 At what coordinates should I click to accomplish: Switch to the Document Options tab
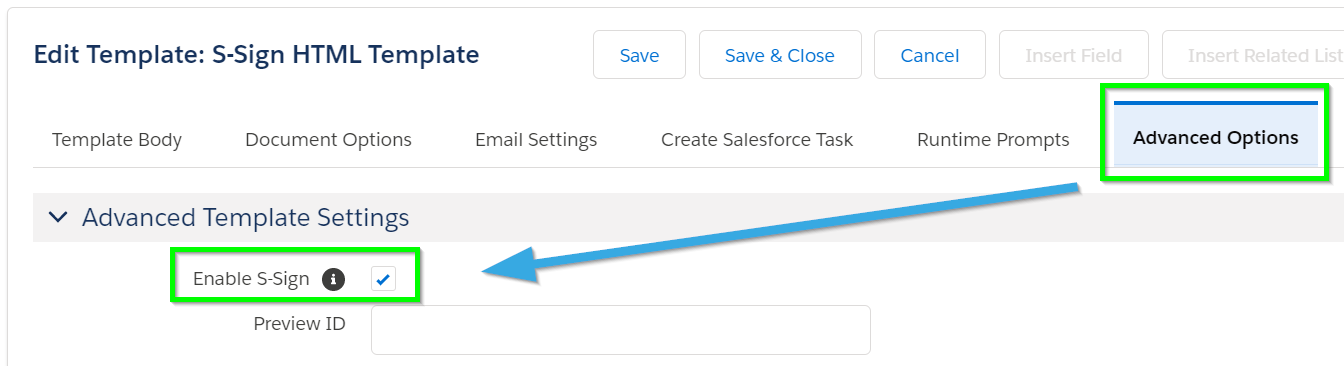click(328, 140)
